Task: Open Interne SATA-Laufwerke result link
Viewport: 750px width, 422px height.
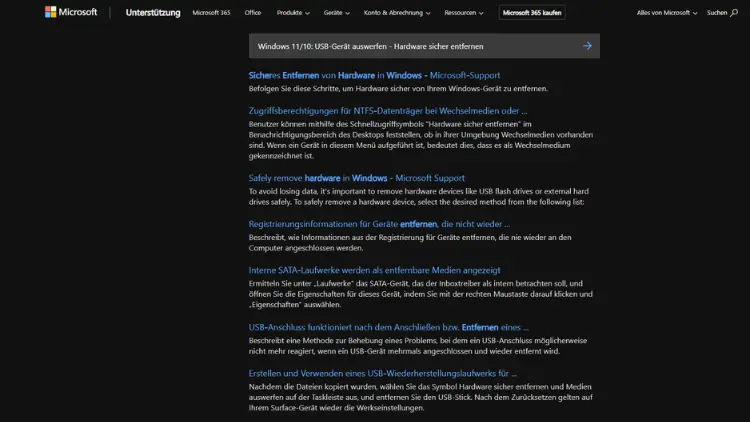Action: (x=374, y=270)
